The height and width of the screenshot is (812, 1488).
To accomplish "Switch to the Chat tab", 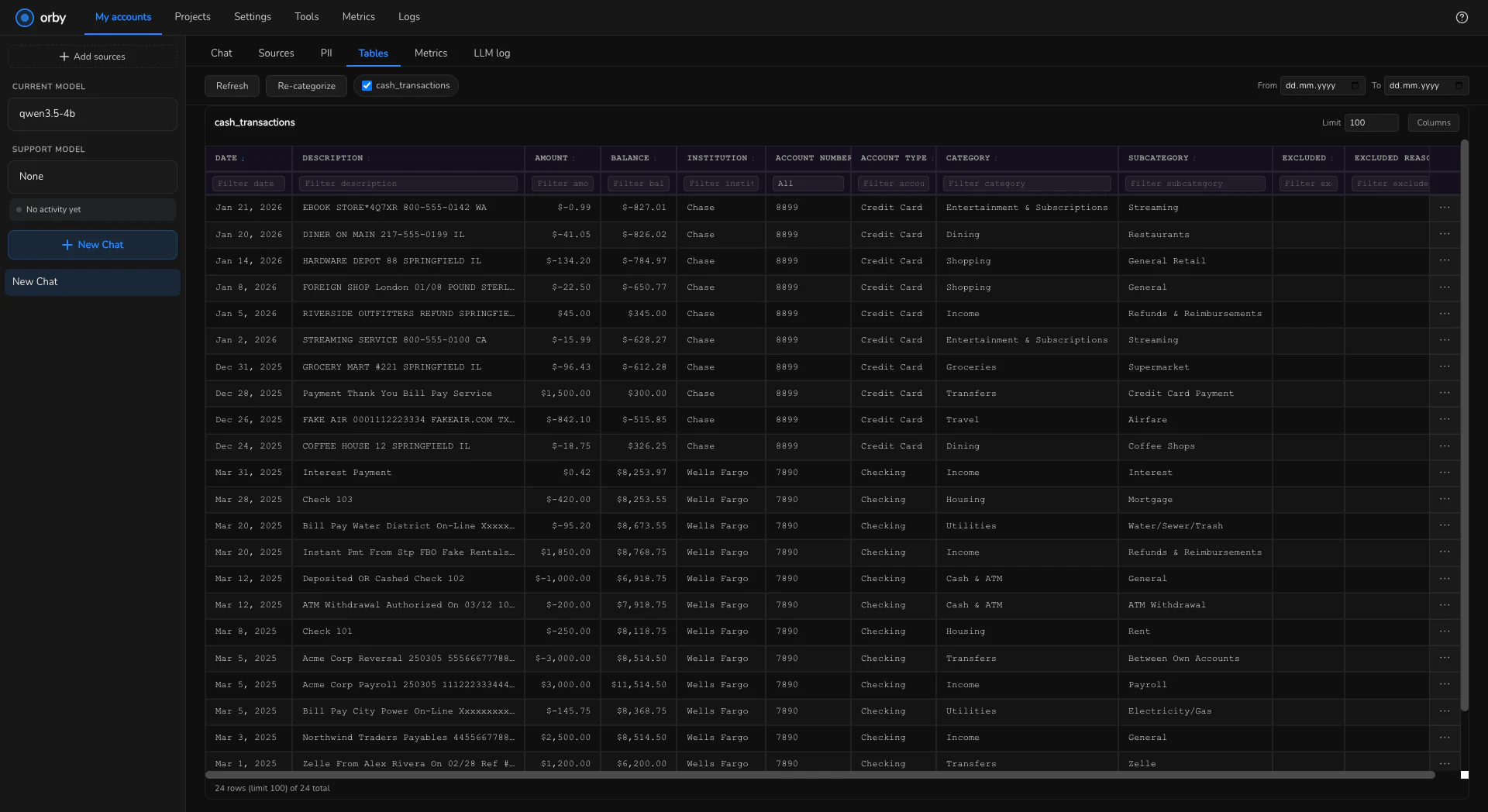I will (x=222, y=53).
